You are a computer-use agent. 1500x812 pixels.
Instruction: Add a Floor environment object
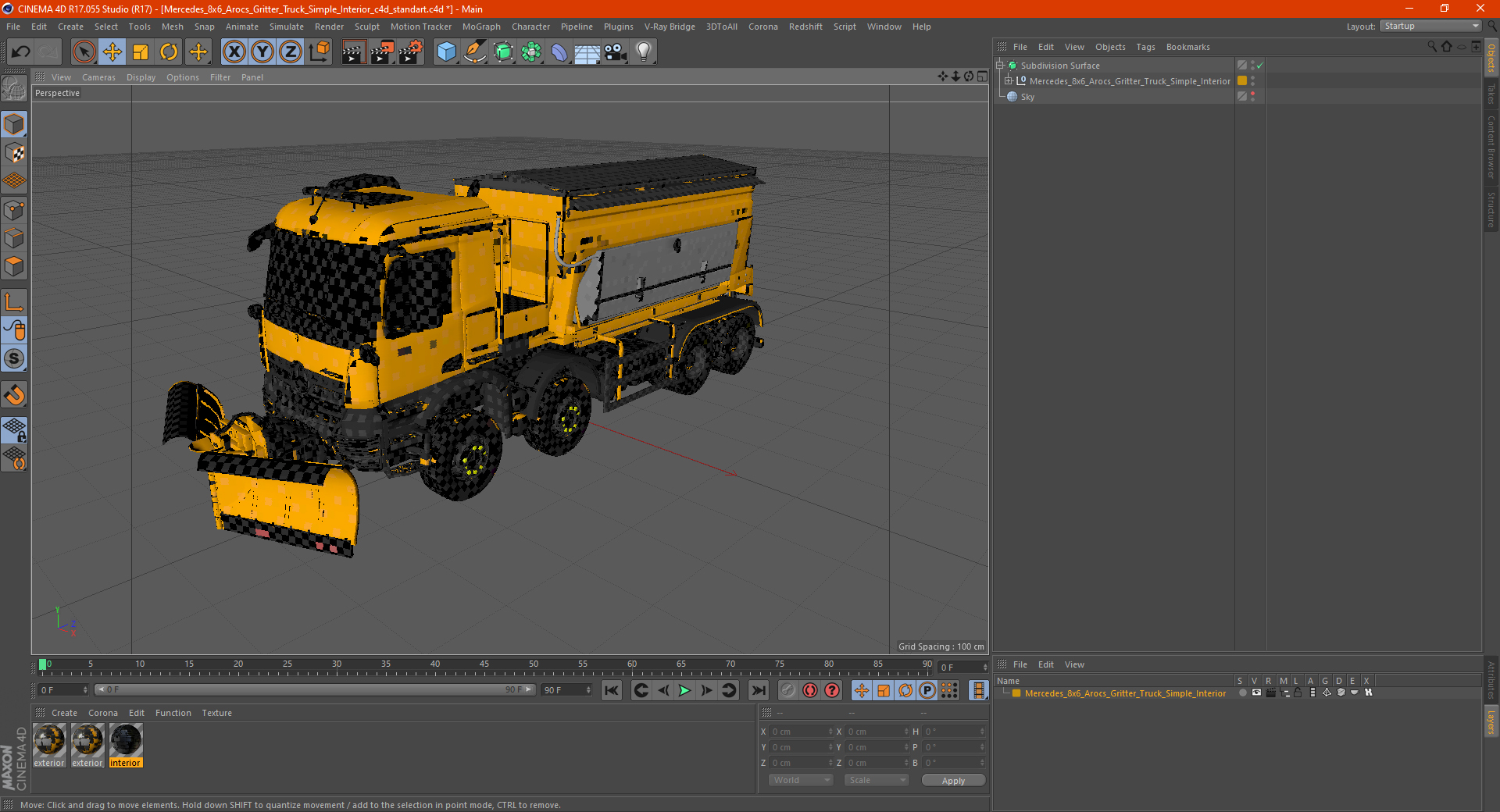click(587, 52)
